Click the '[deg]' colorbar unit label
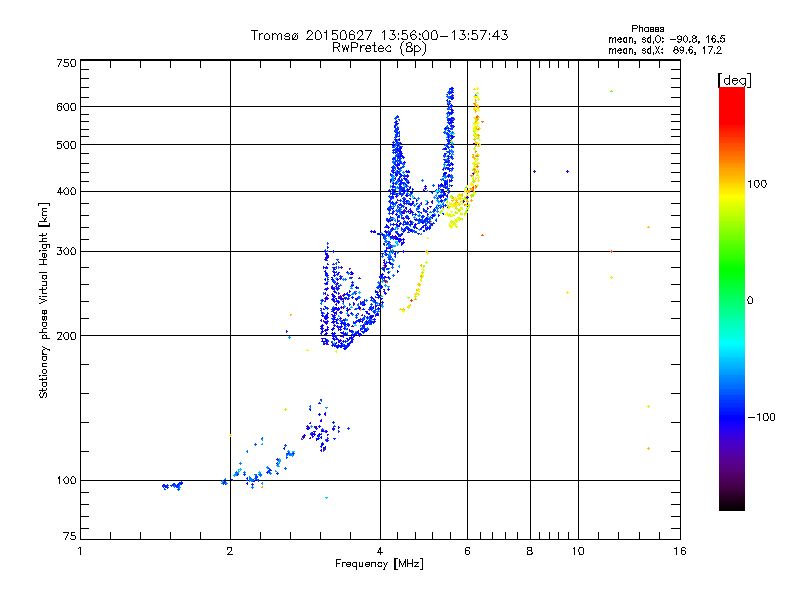The width and height of the screenshot is (800, 600). [734, 80]
